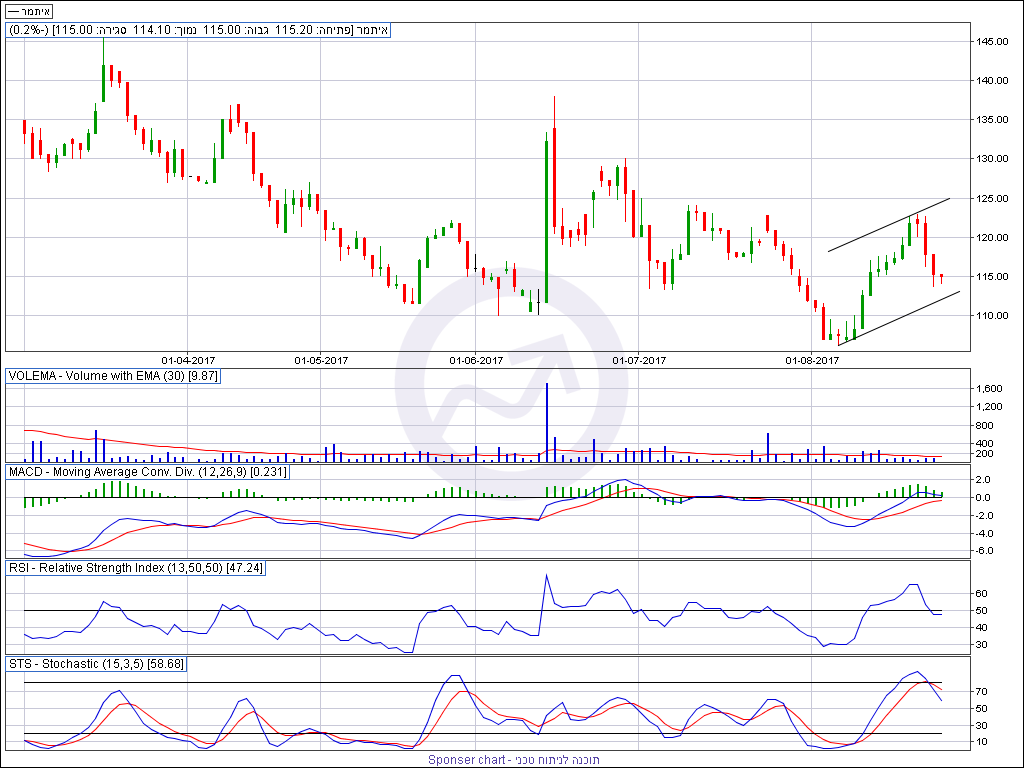Click the 01-05-2017 date marker

click(321, 359)
